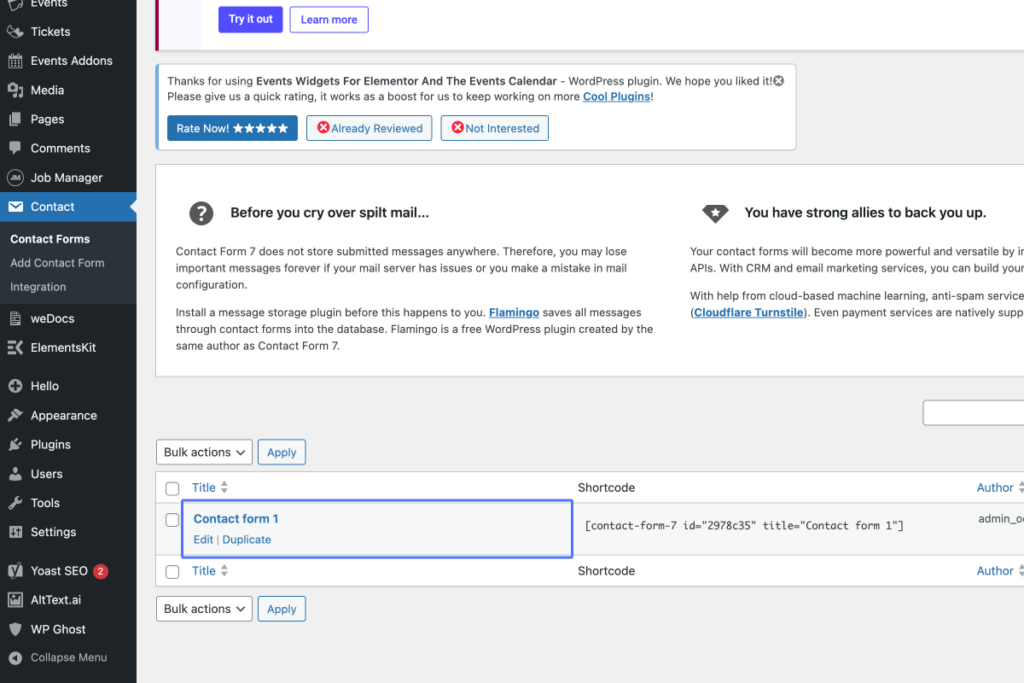Open the Job Manager menu
The height and width of the screenshot is (683, 1024).
coord(68,178)
